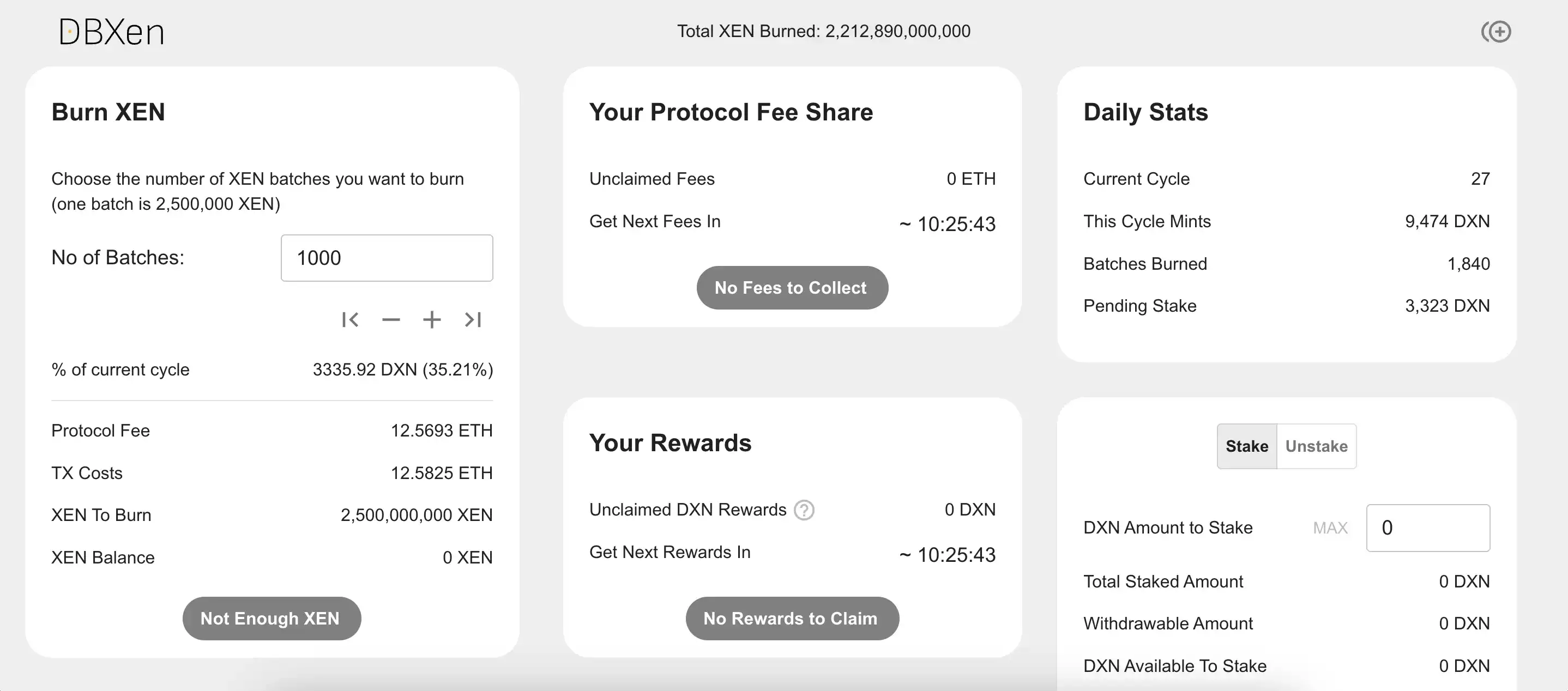
Task: Click the first batch navigation icon
Action: pos(349,319)
